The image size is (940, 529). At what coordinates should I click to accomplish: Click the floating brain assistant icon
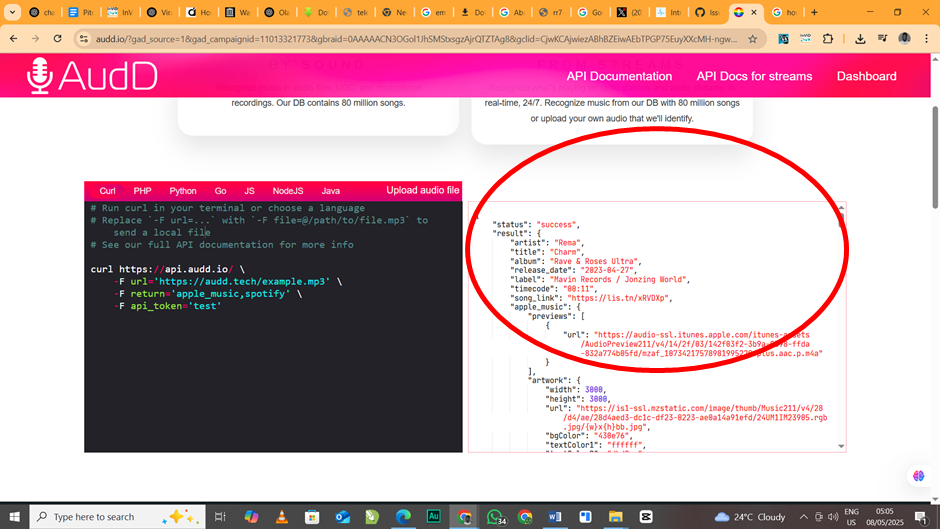tap(918, 476)
